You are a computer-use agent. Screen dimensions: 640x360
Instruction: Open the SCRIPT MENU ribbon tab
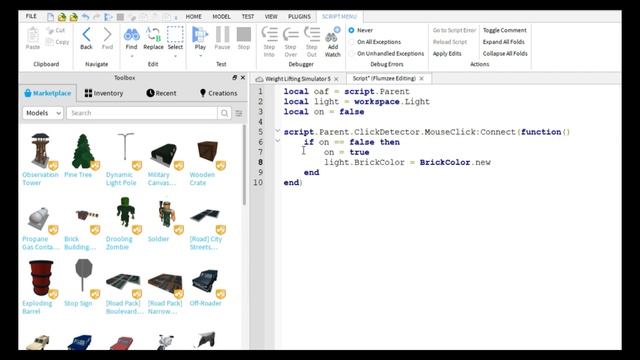(x=339, y=17)
